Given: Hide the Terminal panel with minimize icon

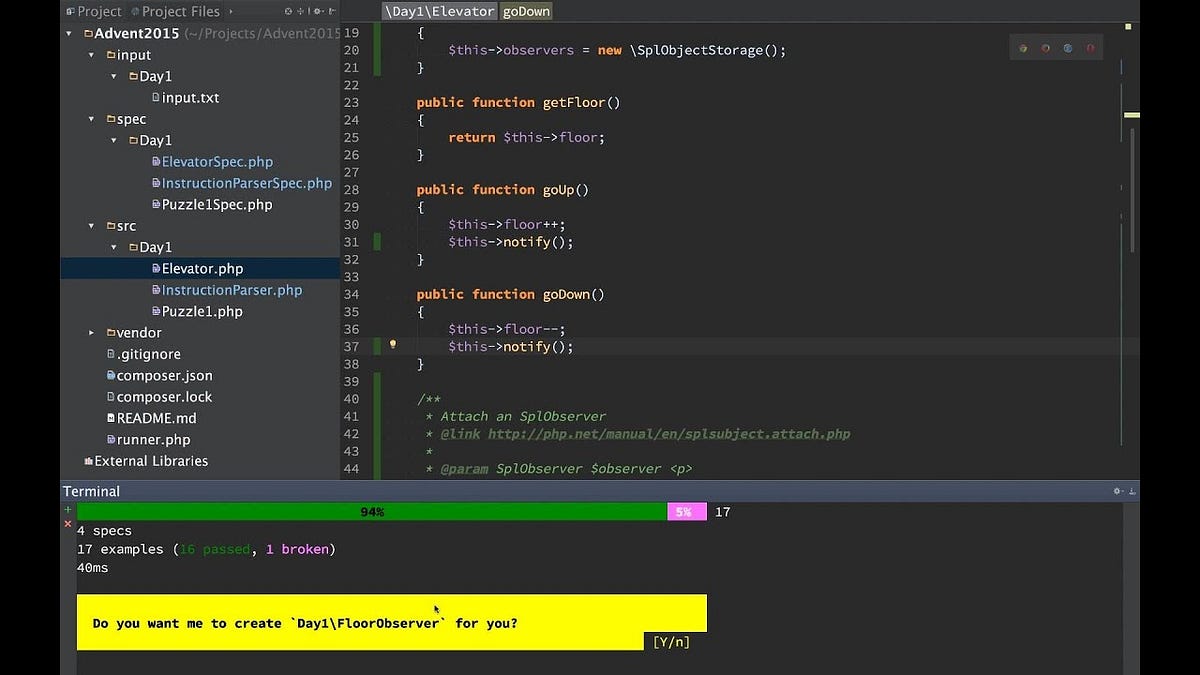Looking at the screenshot, I should [1134, 491].
